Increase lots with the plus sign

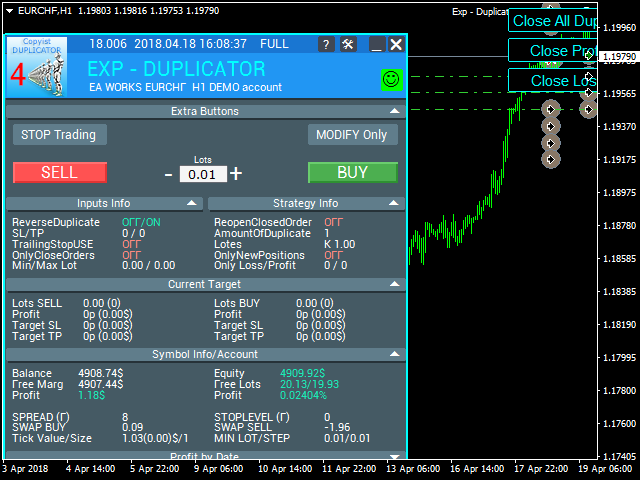236,173
